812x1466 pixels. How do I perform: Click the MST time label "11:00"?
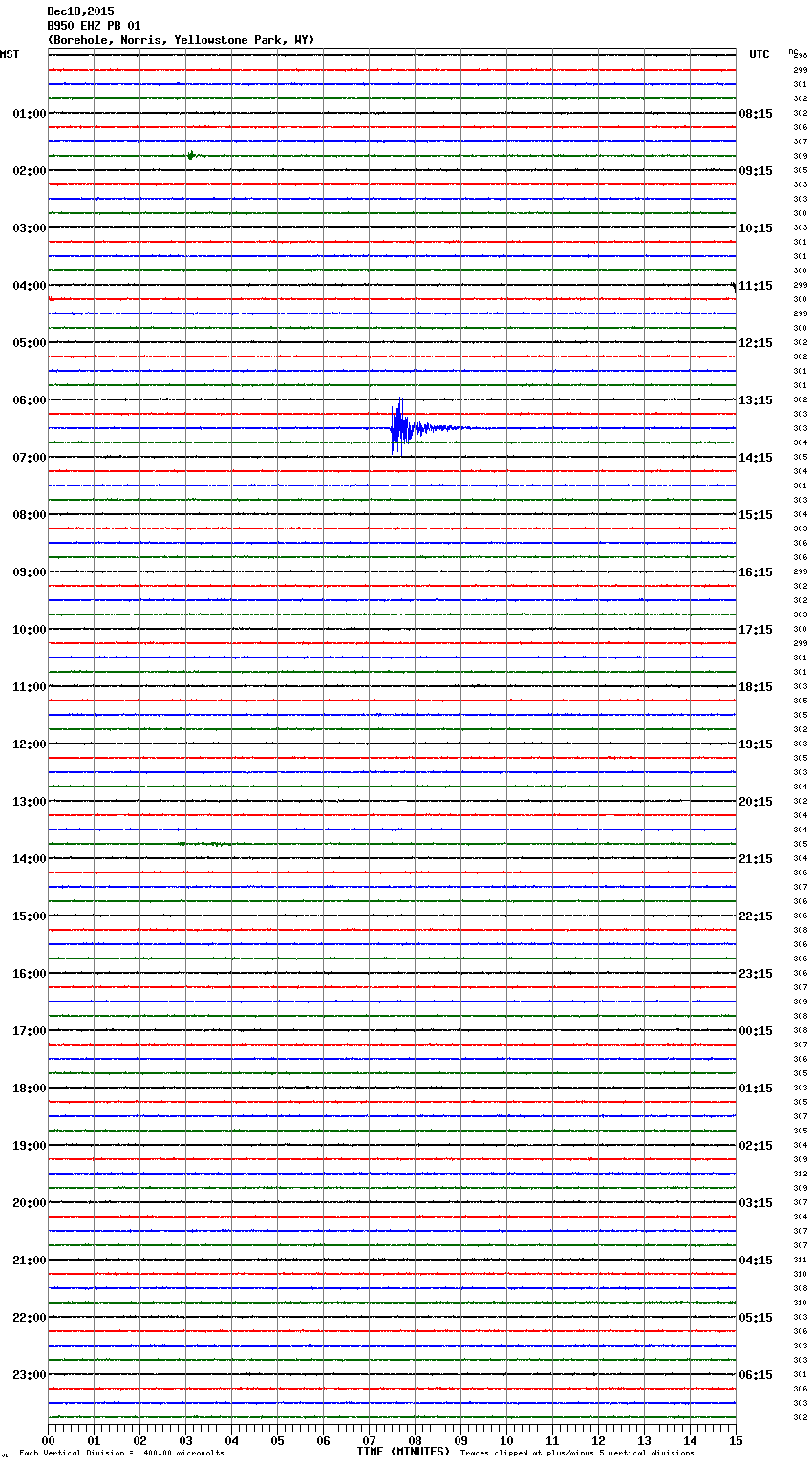(30, 687)
